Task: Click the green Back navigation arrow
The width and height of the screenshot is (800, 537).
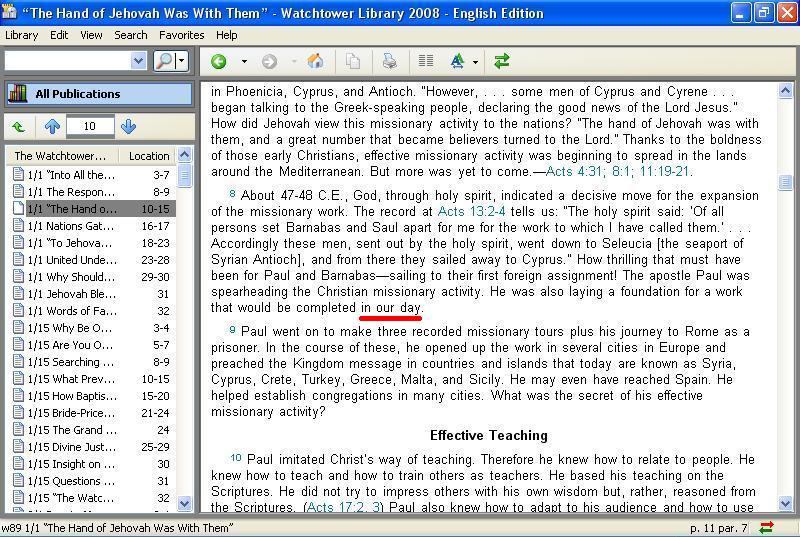Action: click(x=218, y=62)
